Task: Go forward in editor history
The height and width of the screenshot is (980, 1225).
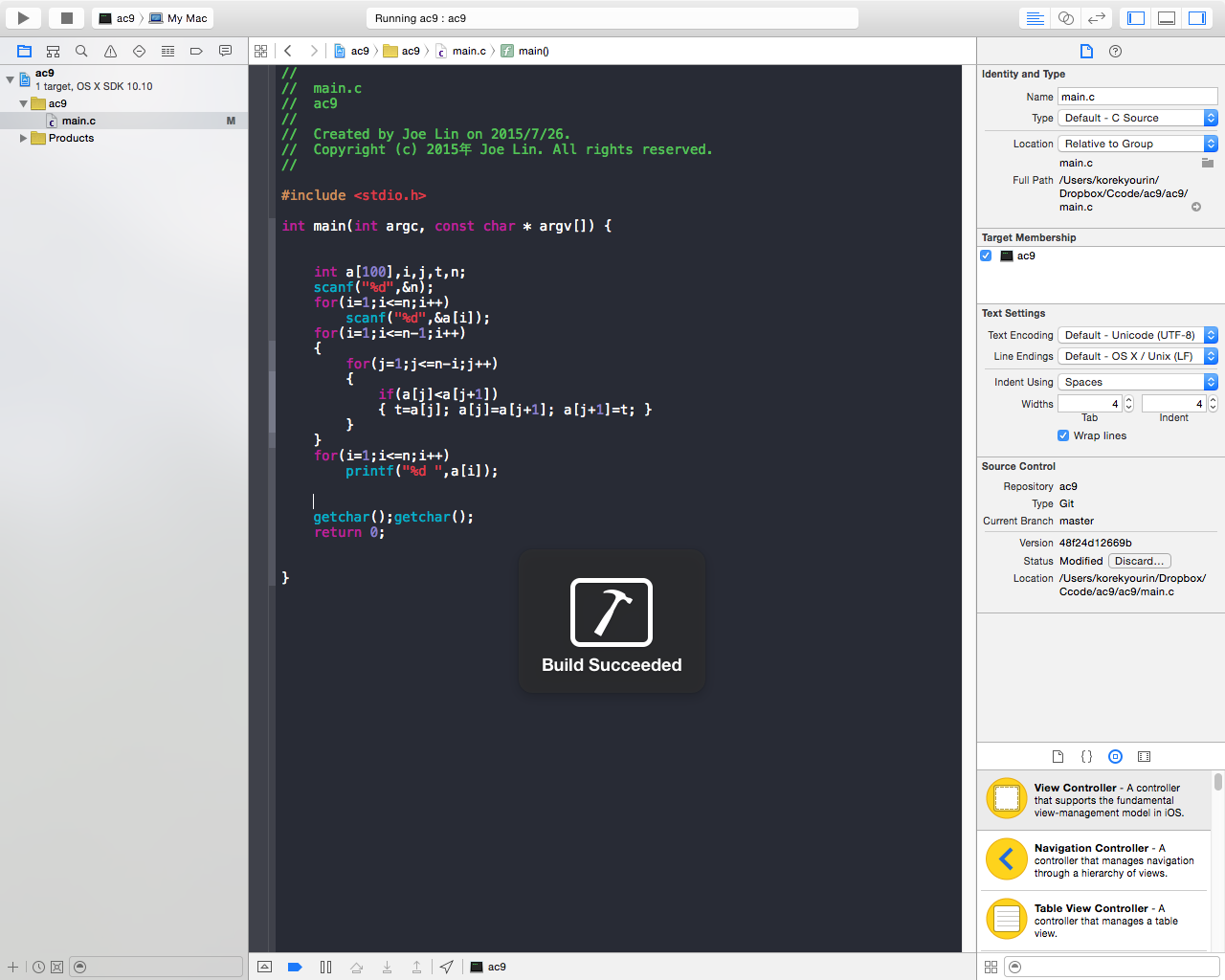Action: pos(313,51)
